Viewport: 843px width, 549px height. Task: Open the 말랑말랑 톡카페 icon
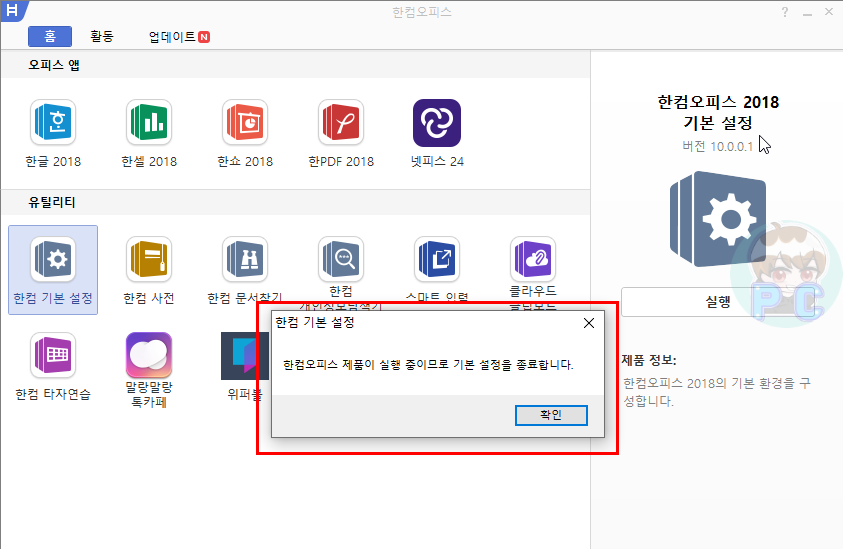pyautogui.click(x=149, y=355)
